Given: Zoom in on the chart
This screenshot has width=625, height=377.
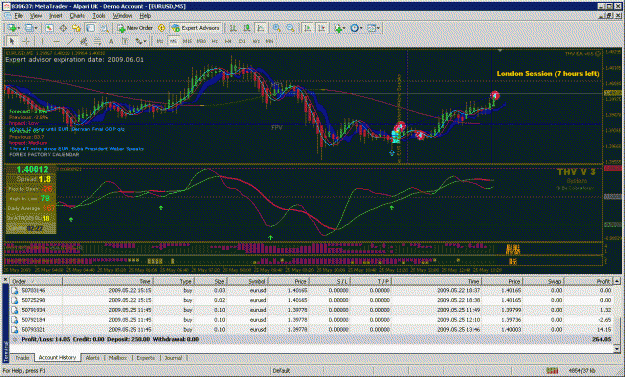Looking at the screenshot, I should (277, 28).
